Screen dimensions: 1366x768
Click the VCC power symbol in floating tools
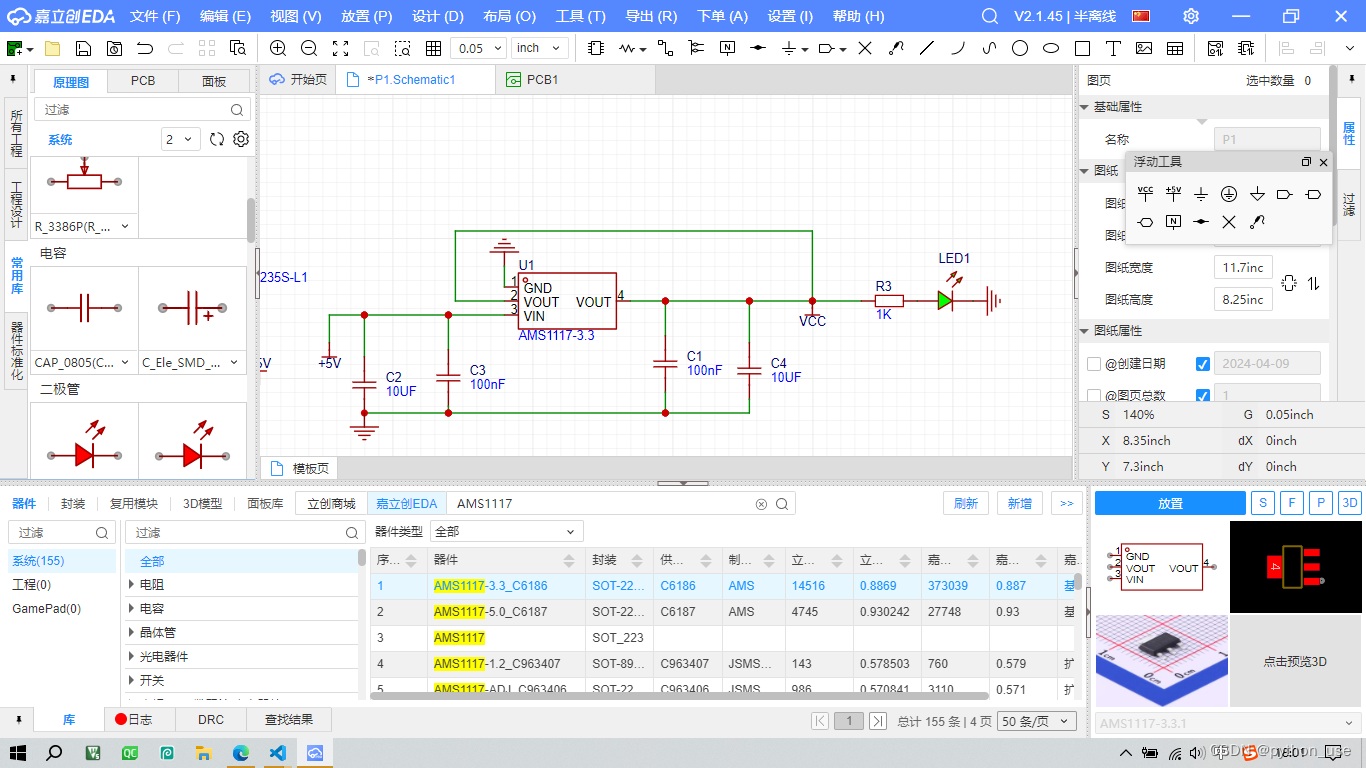(x=1146, y=194)
